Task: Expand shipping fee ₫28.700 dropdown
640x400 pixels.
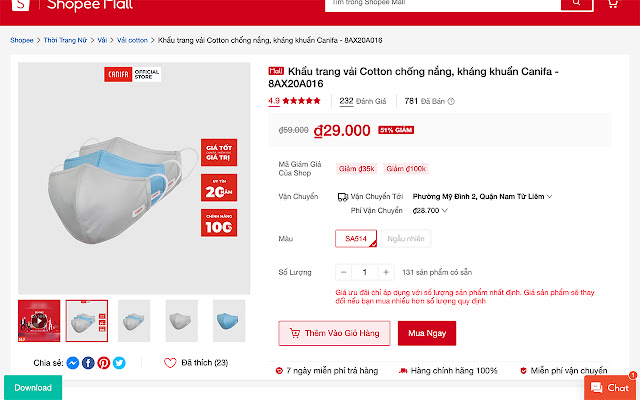Action: [x=430, y=211]
